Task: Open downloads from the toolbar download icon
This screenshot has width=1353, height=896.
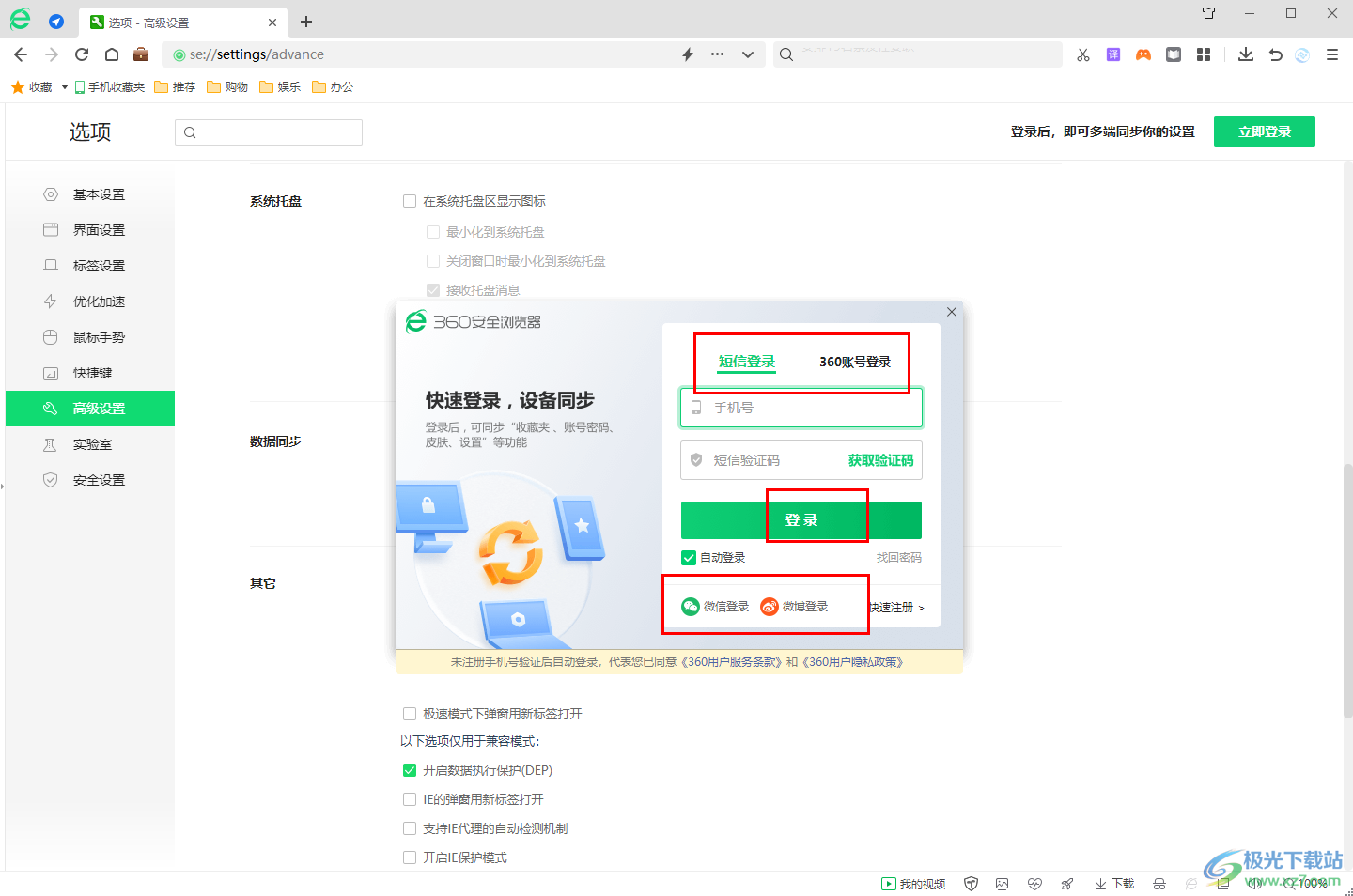Action: click(1246, 54)
